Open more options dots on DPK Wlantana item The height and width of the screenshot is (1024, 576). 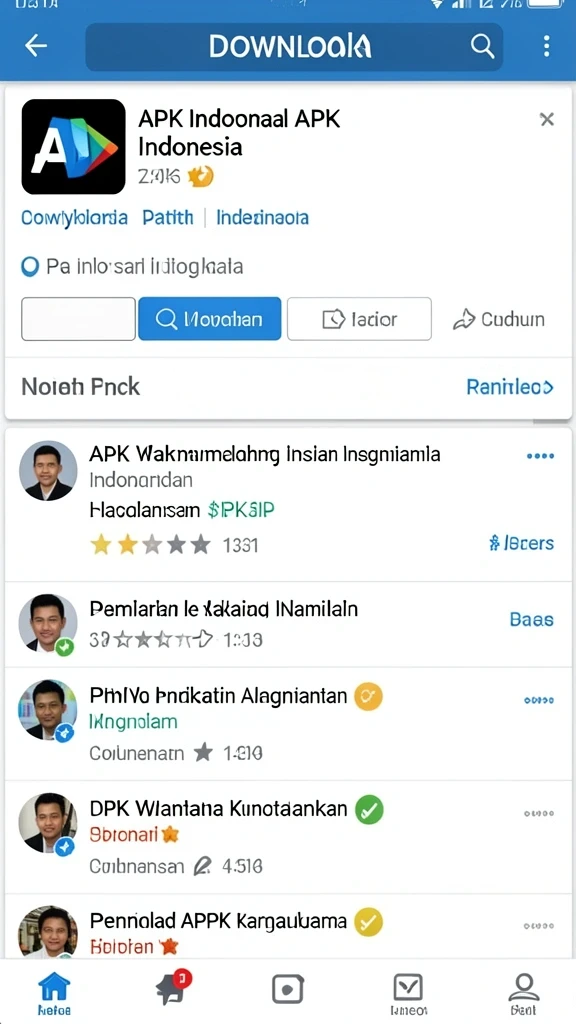(x=539, y=813)
